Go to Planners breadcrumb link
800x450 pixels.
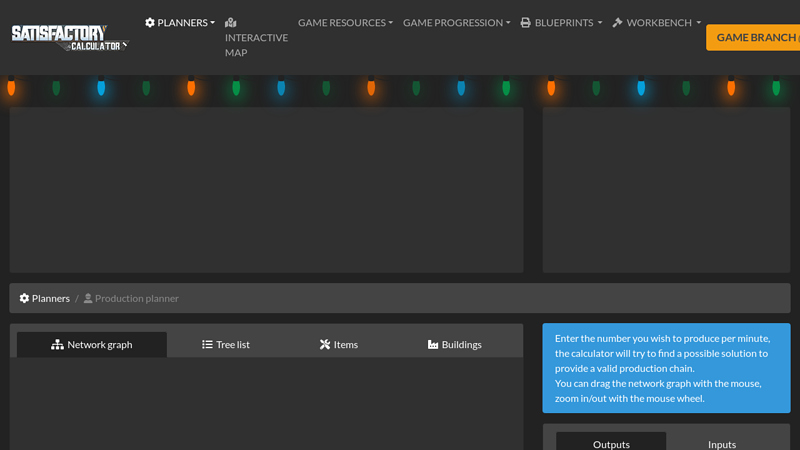point(45,298)
